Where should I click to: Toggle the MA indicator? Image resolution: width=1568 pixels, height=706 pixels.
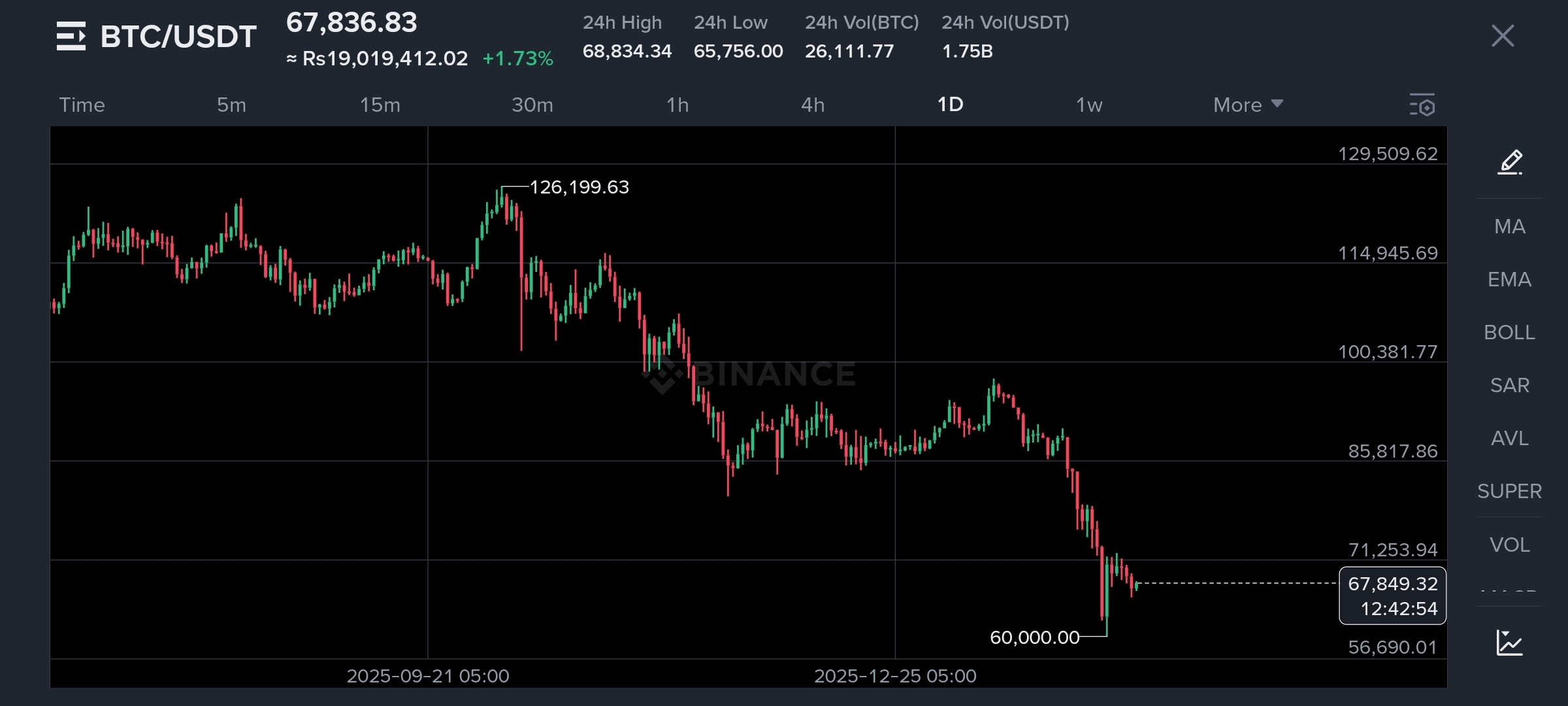(1509, 226)
